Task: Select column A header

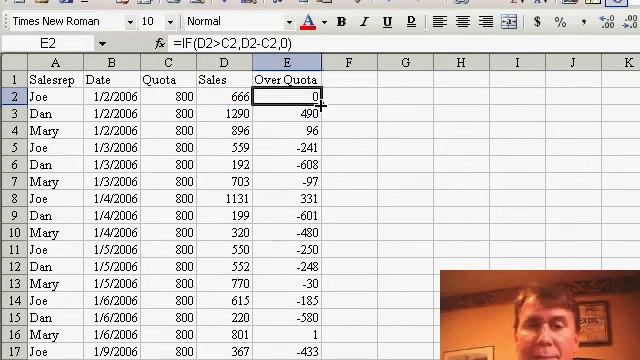Action: (x=56, y=62)
